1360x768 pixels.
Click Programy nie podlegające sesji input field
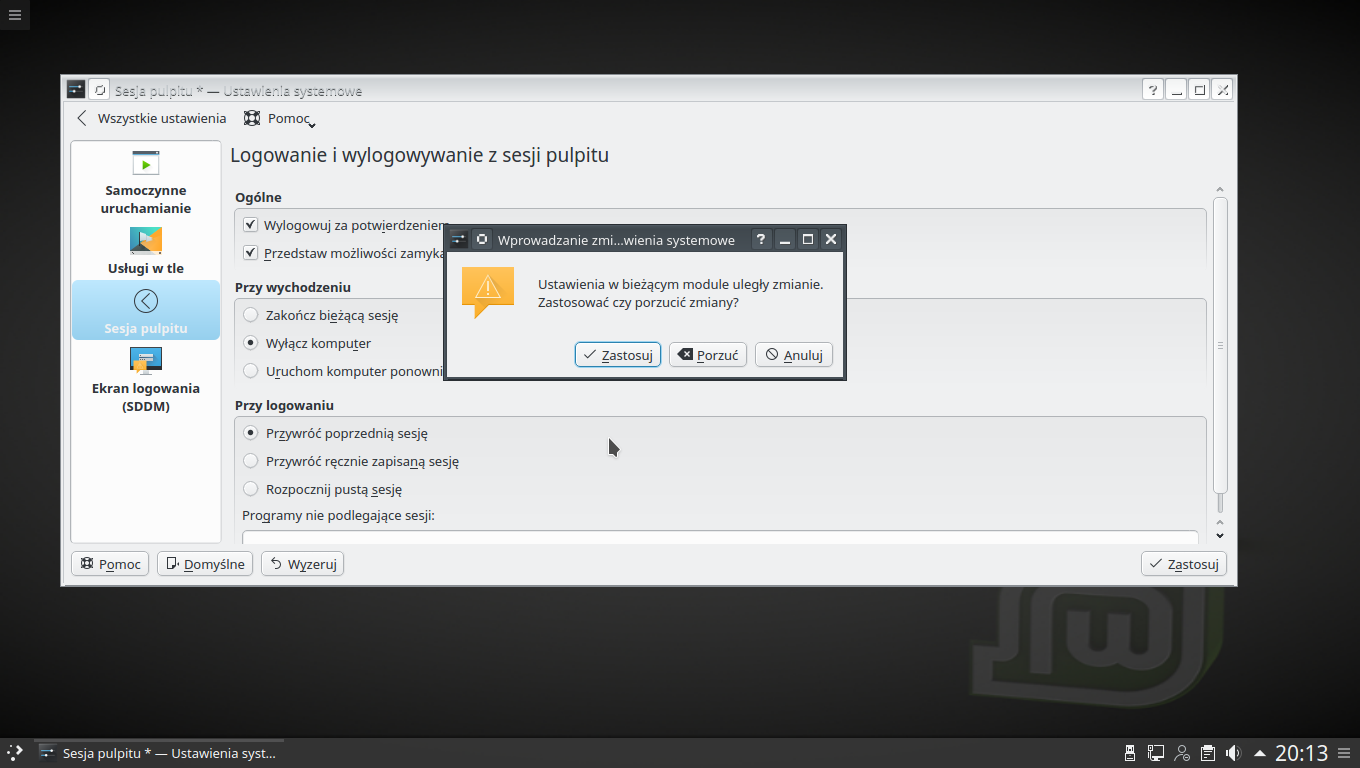coord(720,537)
